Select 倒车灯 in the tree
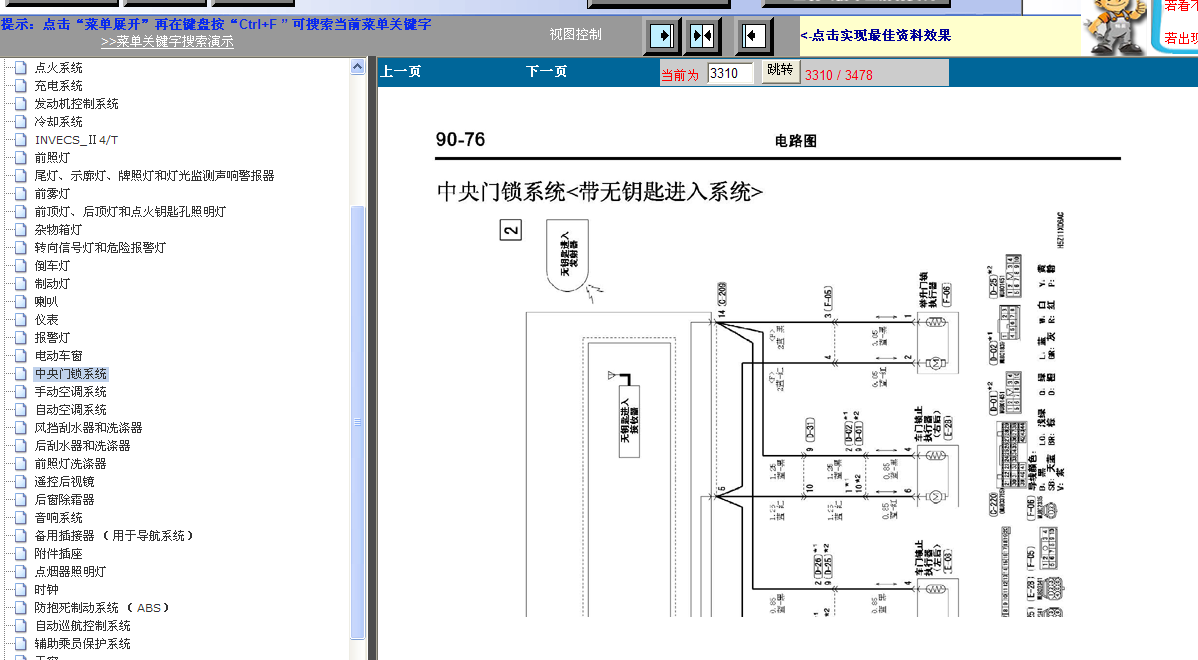The height and width of the screenshot is (660, 1198). tap(52, 266)
